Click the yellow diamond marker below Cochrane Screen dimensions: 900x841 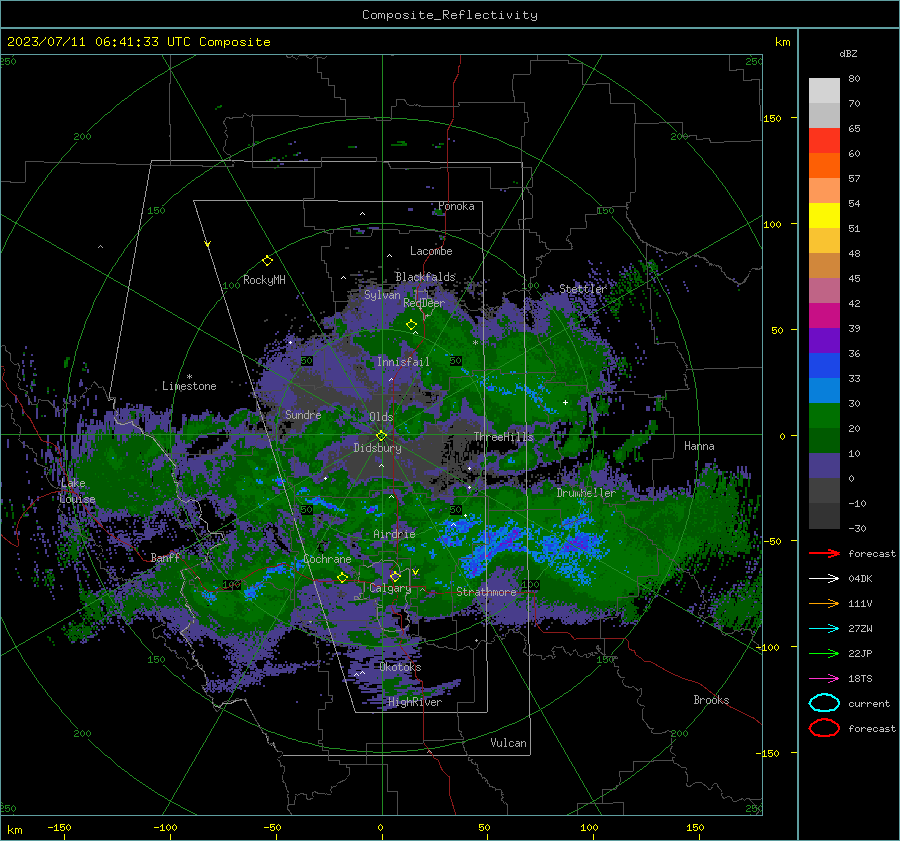pyautogui.click(x=343, y=577)
